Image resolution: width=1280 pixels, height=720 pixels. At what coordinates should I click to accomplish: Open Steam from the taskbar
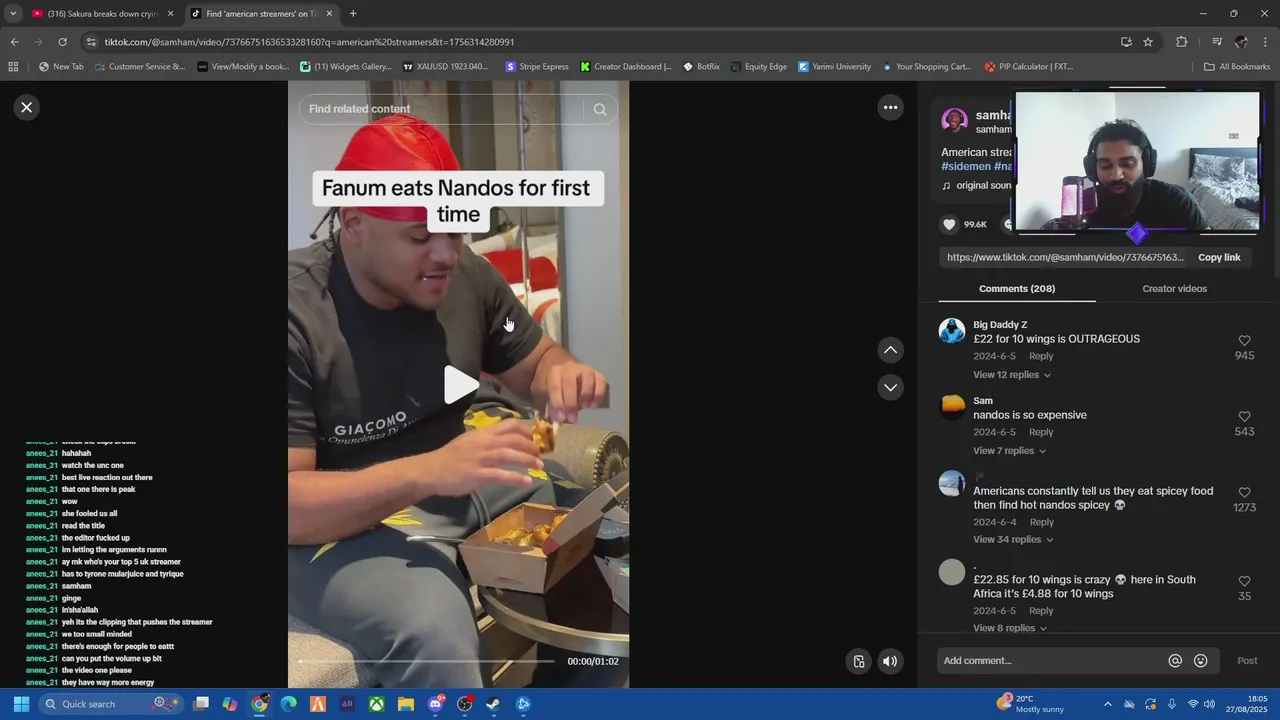(x=493, y=704)
